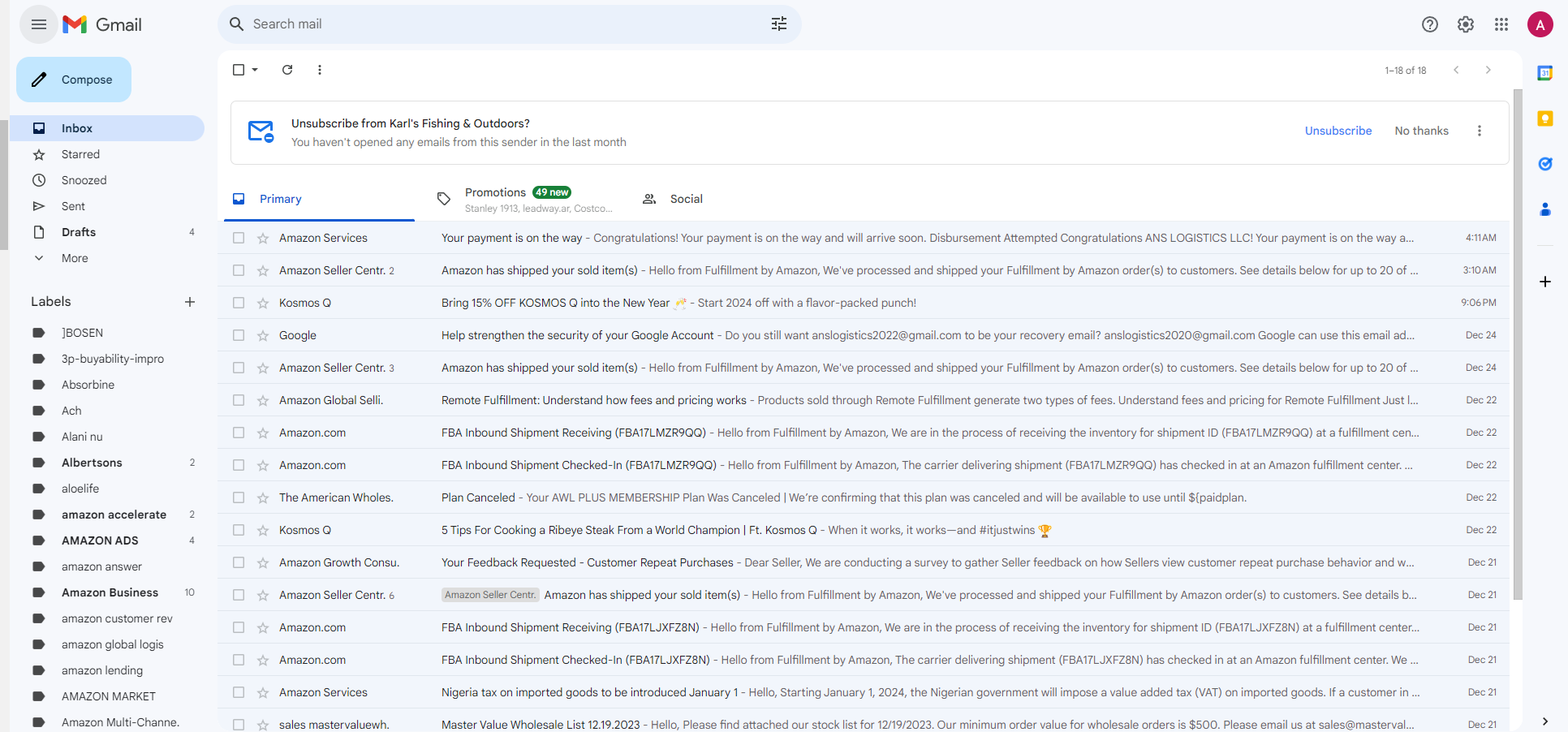Open the ]BOSEN label
1568x732 pixels.
pos(106,333)
